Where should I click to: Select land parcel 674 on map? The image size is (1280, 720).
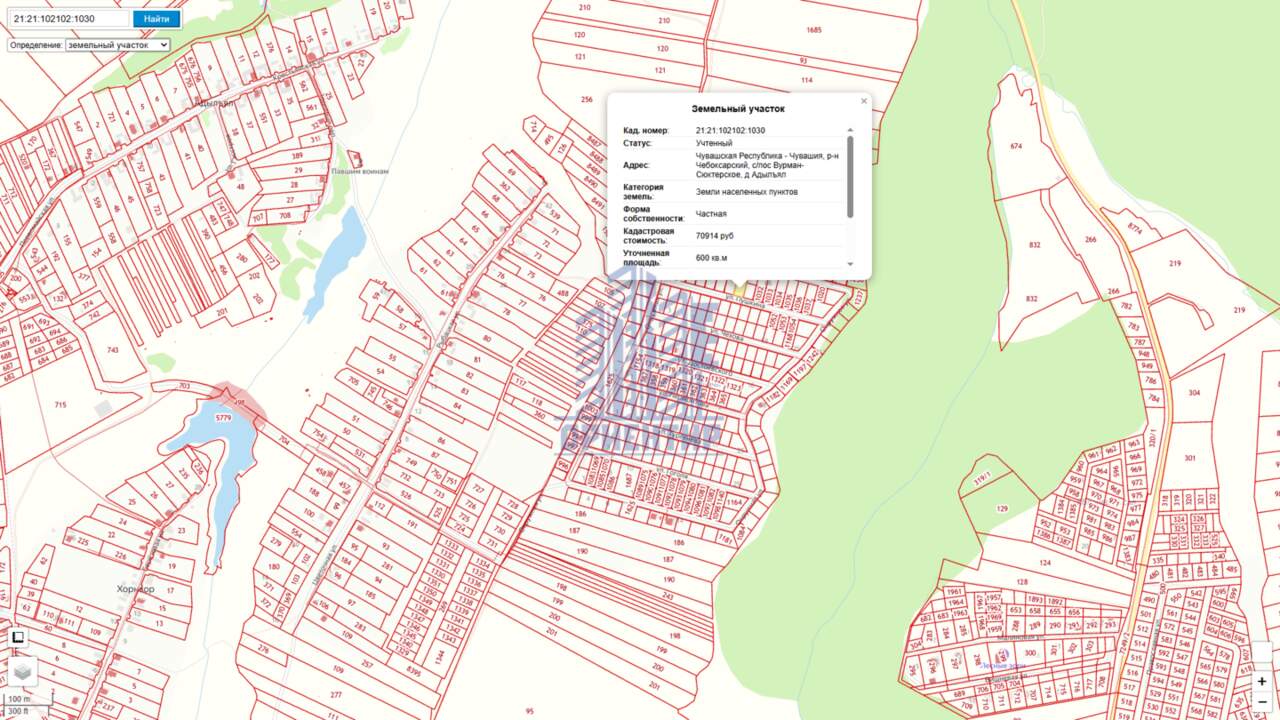pyautogui.click(x=1016, y=147)
